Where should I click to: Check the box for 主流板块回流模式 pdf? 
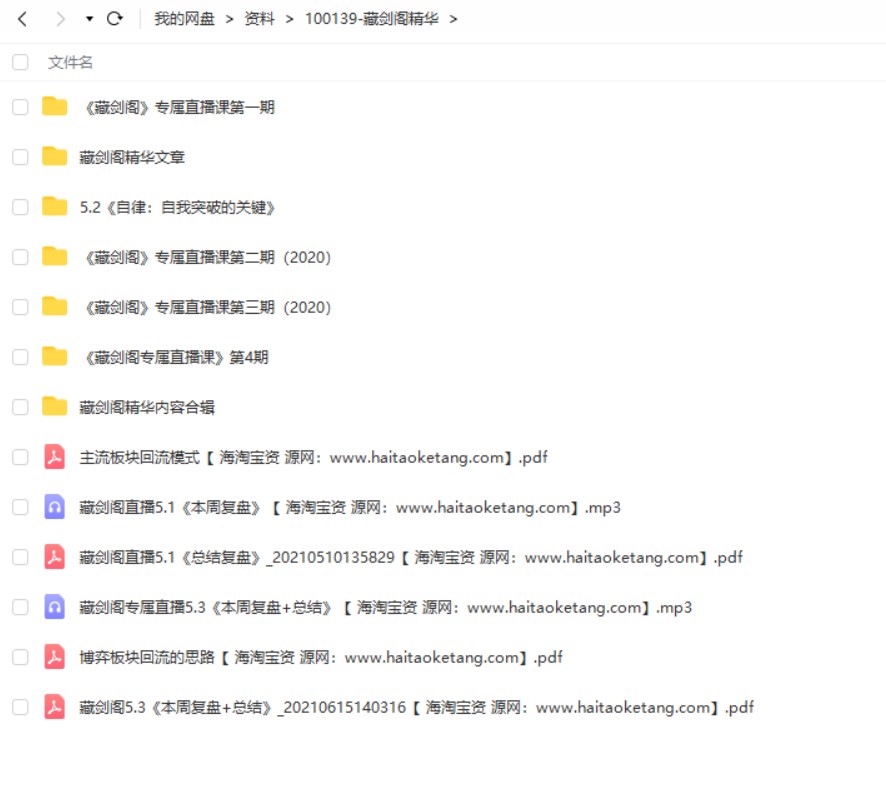click(20, 457)
